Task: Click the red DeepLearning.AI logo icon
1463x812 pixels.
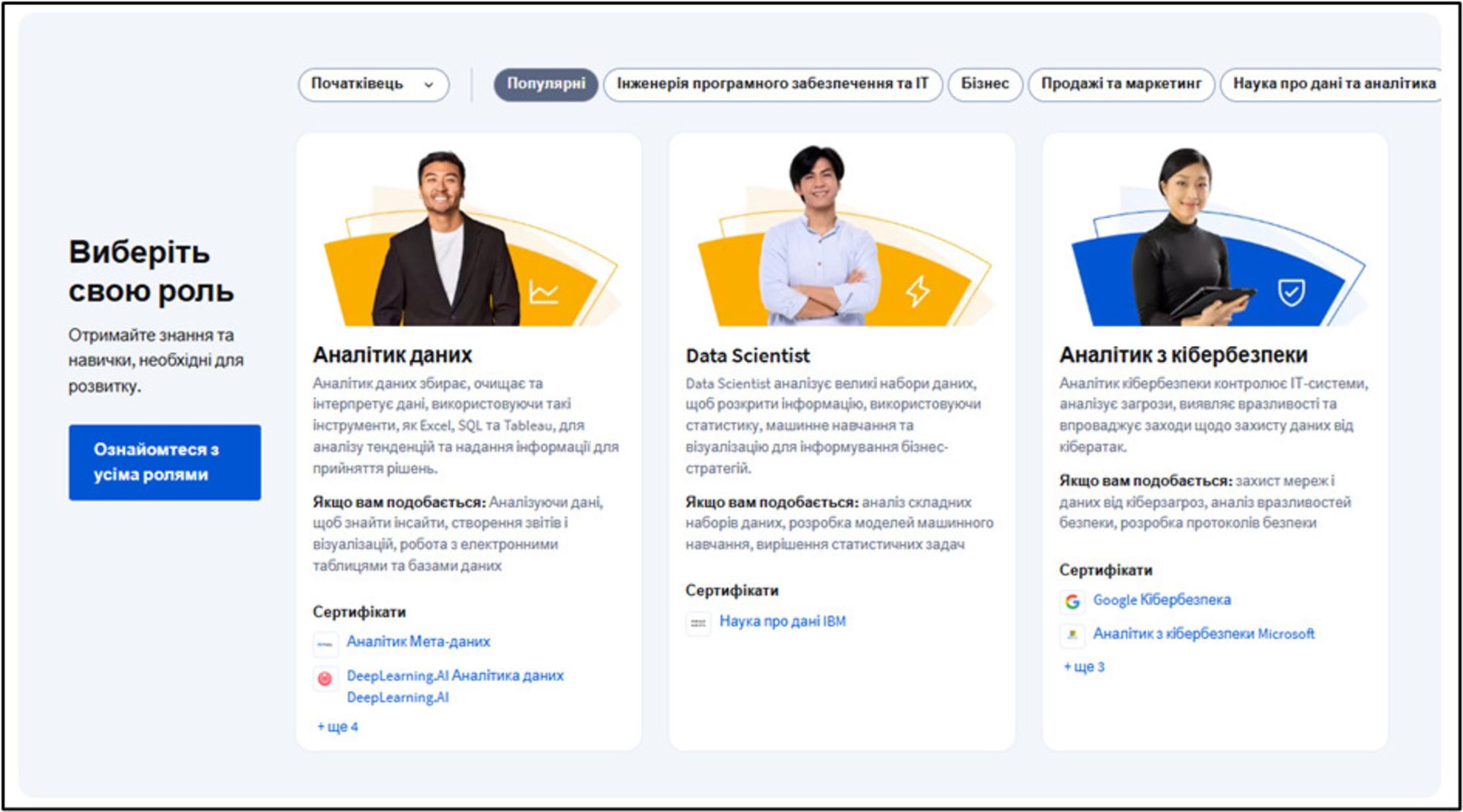Action: click(326, 679)
